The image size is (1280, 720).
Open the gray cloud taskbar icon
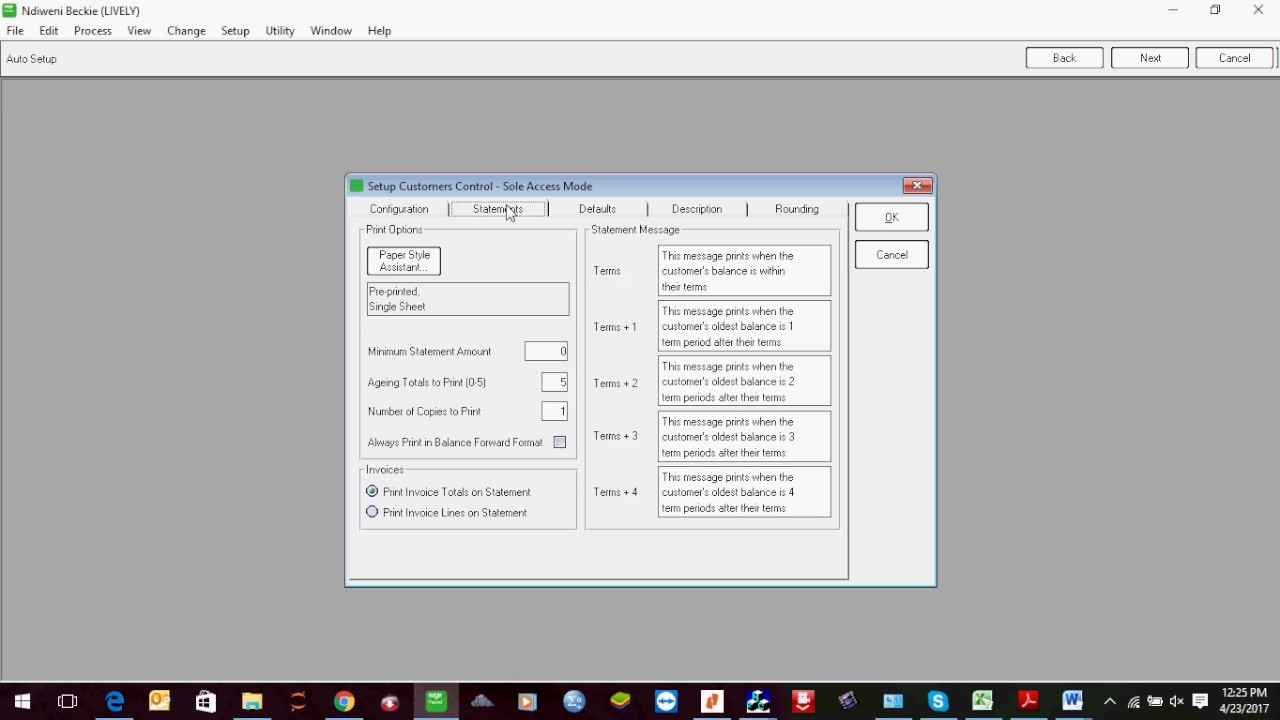click(482, 702)
